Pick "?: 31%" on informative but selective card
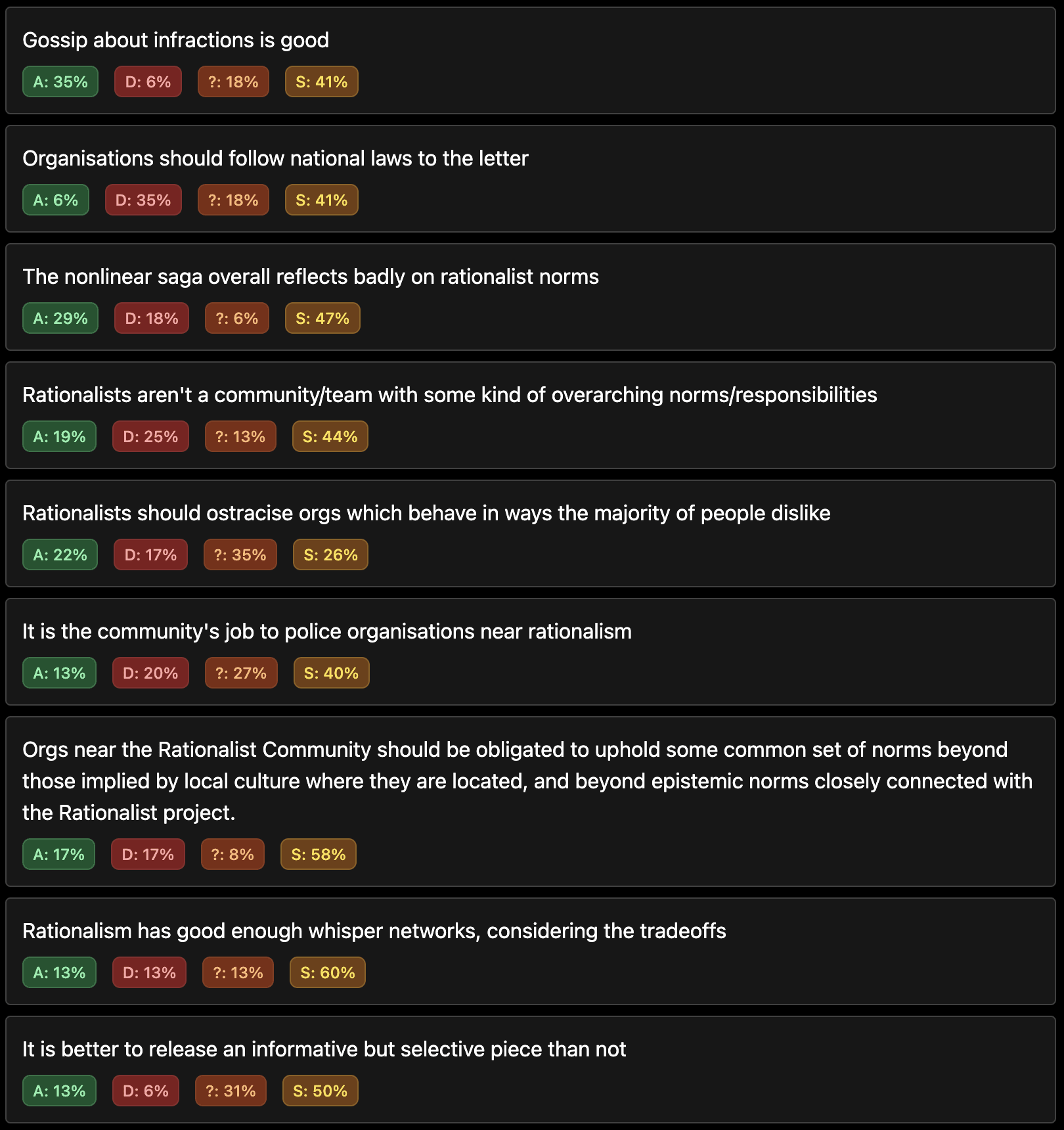This screenshot has width=1064, height=1130. (x=231, y=1091)
